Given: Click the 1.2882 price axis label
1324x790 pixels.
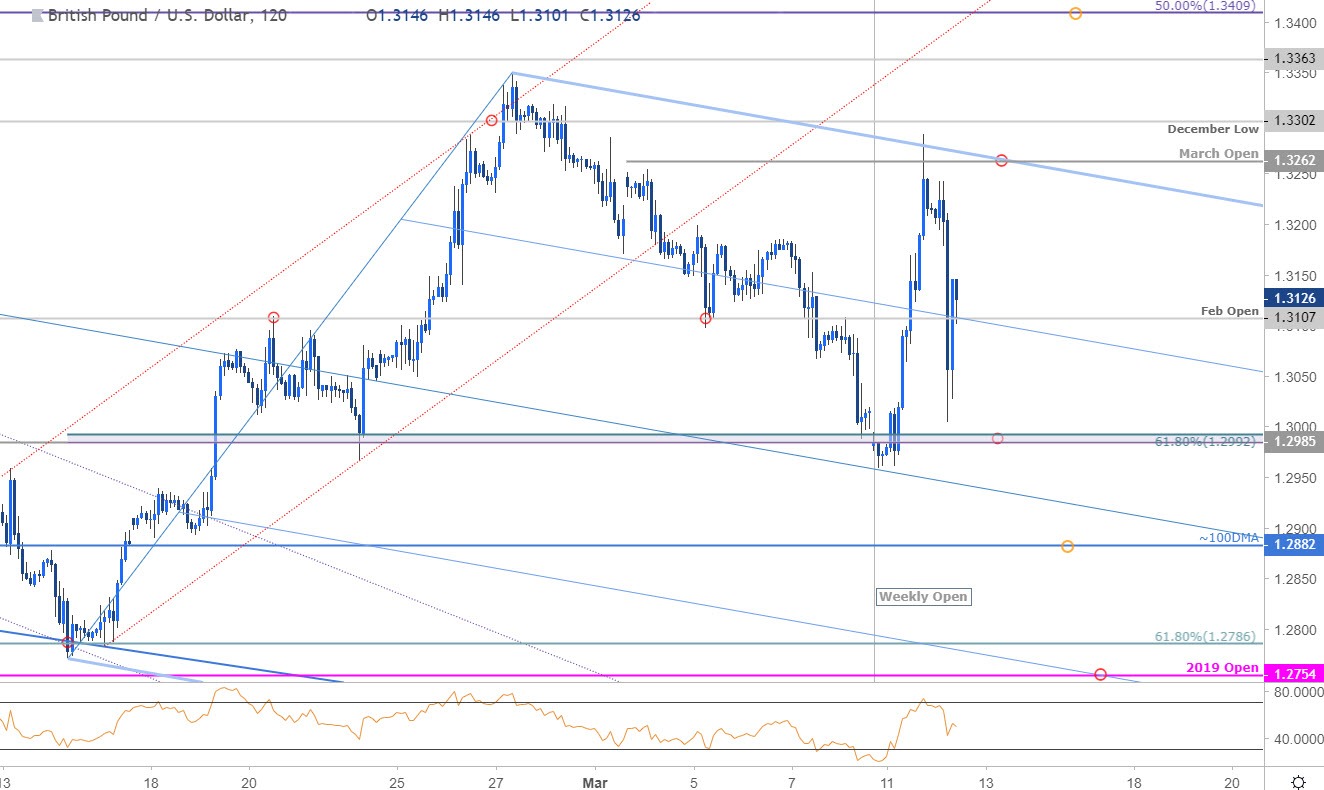Looking at the screenshot, I should click(x=1293, y=545).
